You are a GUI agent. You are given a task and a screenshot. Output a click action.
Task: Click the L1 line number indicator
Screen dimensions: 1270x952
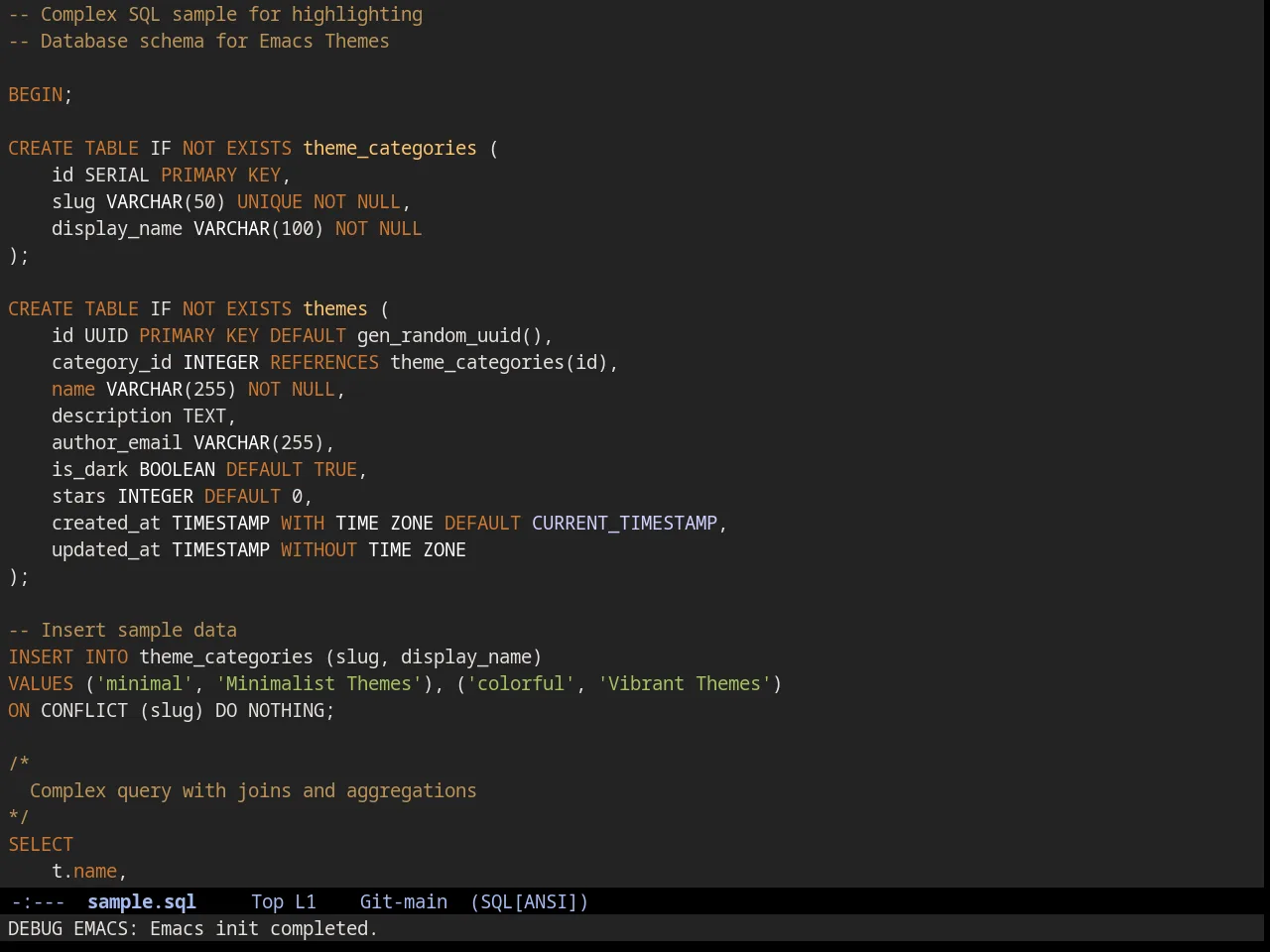tap(305, 901)
